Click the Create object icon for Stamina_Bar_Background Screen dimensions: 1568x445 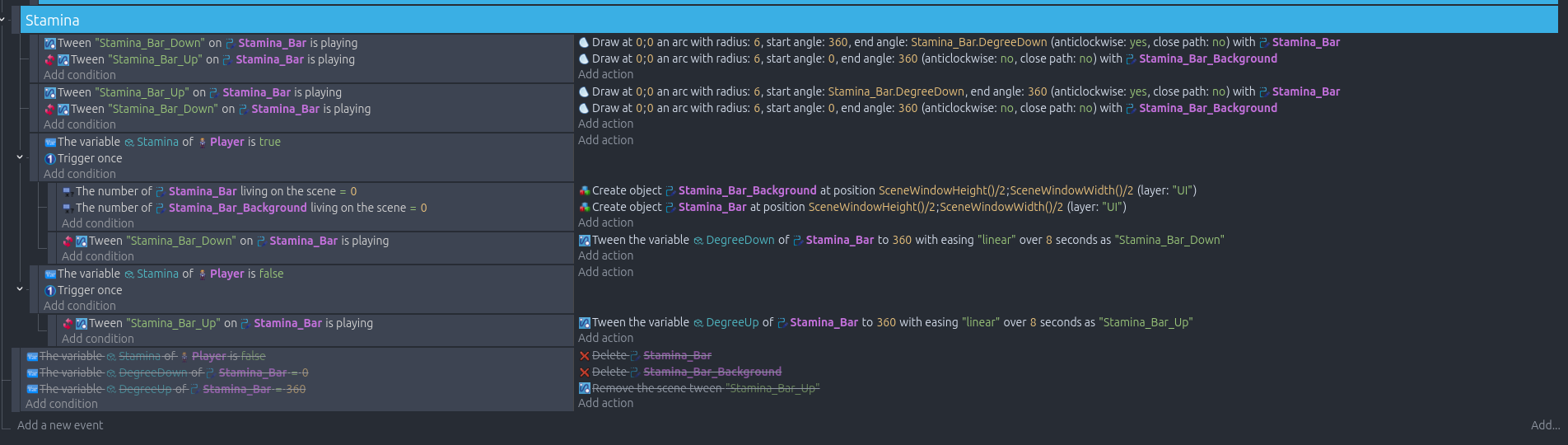(x=584, y=191)
